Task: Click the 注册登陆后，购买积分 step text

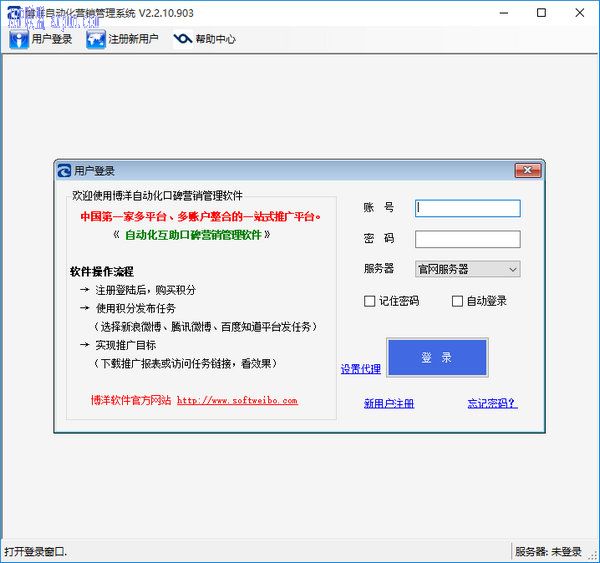Action: click(x=145, y=290)
